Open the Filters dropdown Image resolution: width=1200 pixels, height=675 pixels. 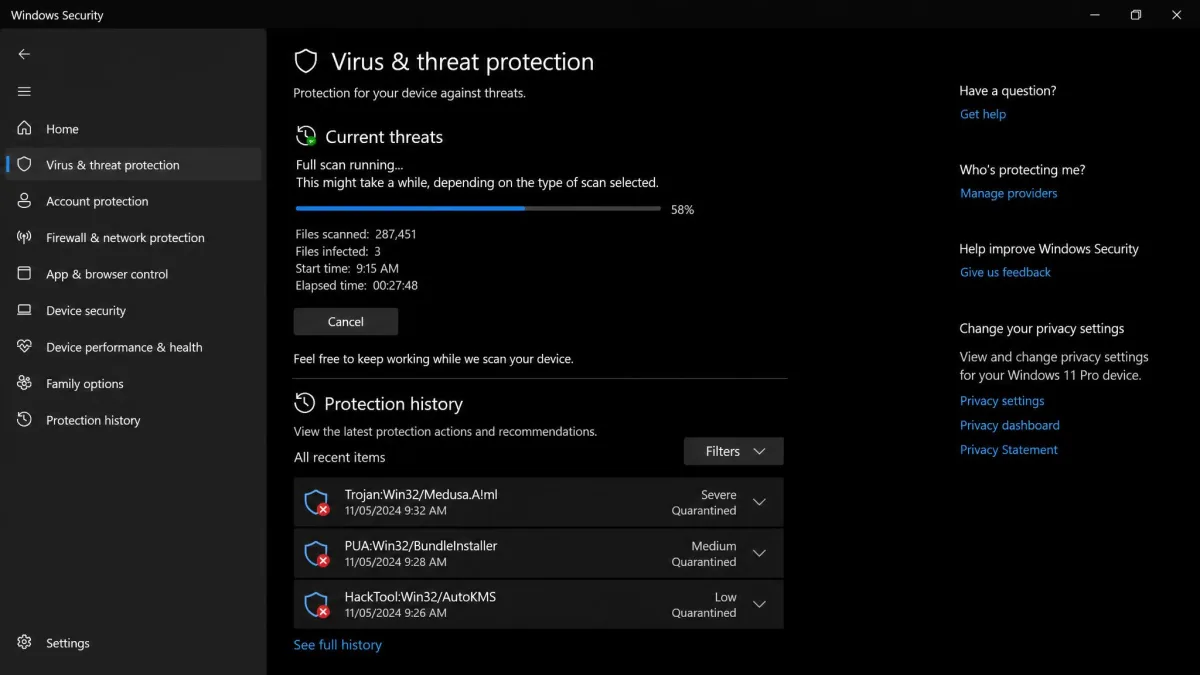(734, 451)
